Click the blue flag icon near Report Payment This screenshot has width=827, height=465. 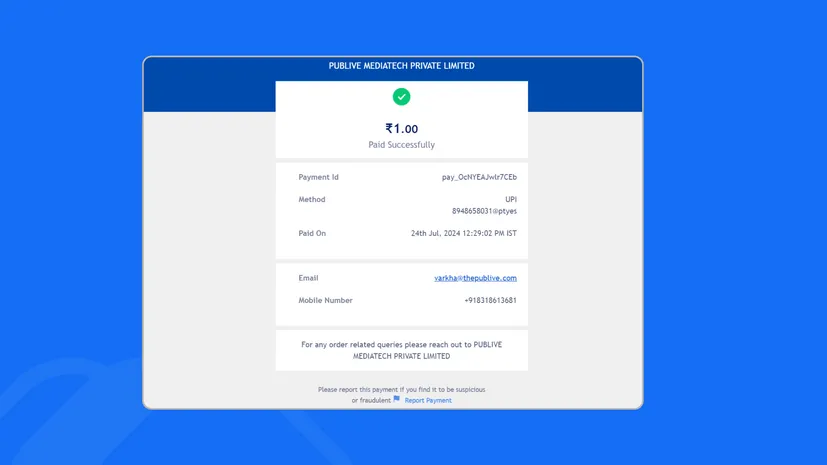(x=397, y=399)
